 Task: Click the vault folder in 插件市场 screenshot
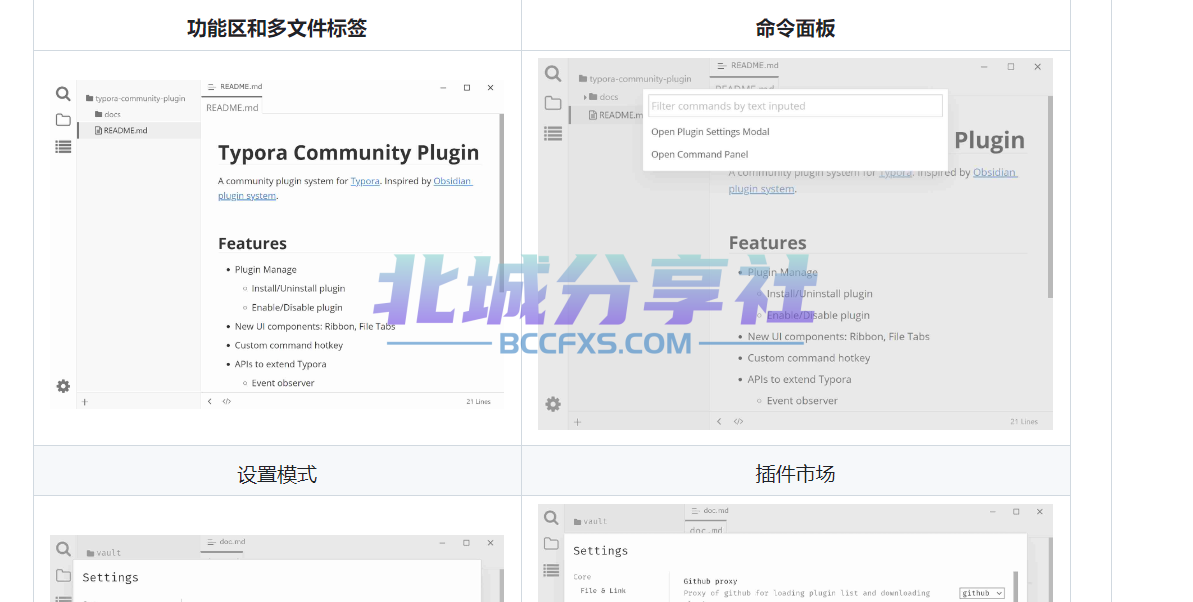coord(590,521)
